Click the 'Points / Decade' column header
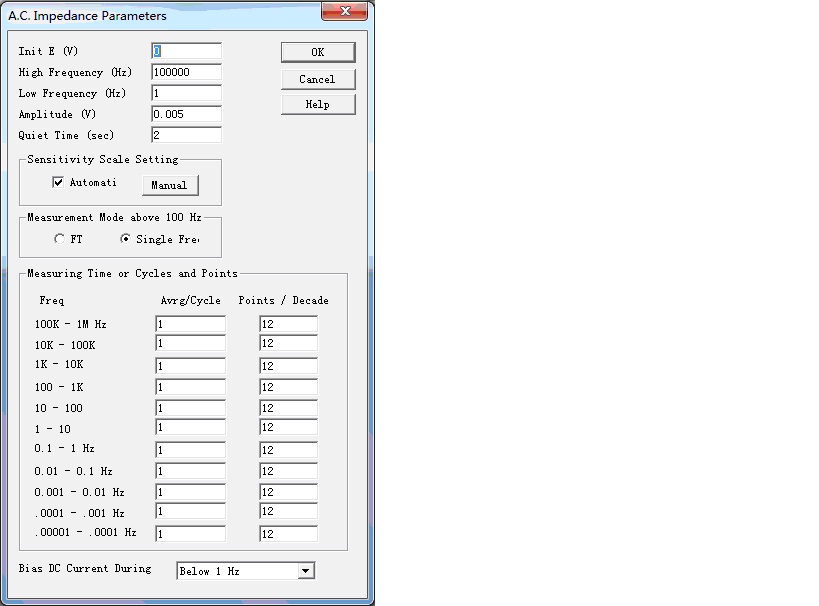This screenshot has height=606, width=819. 284,300
